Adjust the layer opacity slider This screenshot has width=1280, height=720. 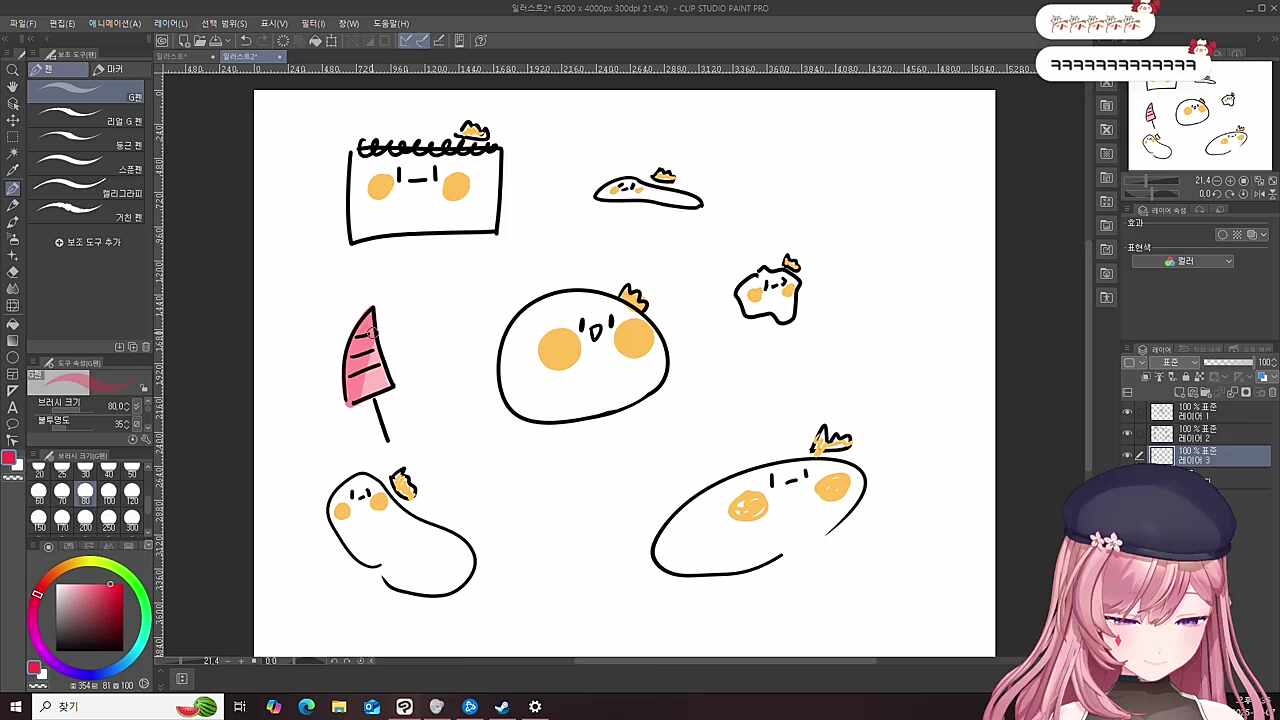[1228, 362]
